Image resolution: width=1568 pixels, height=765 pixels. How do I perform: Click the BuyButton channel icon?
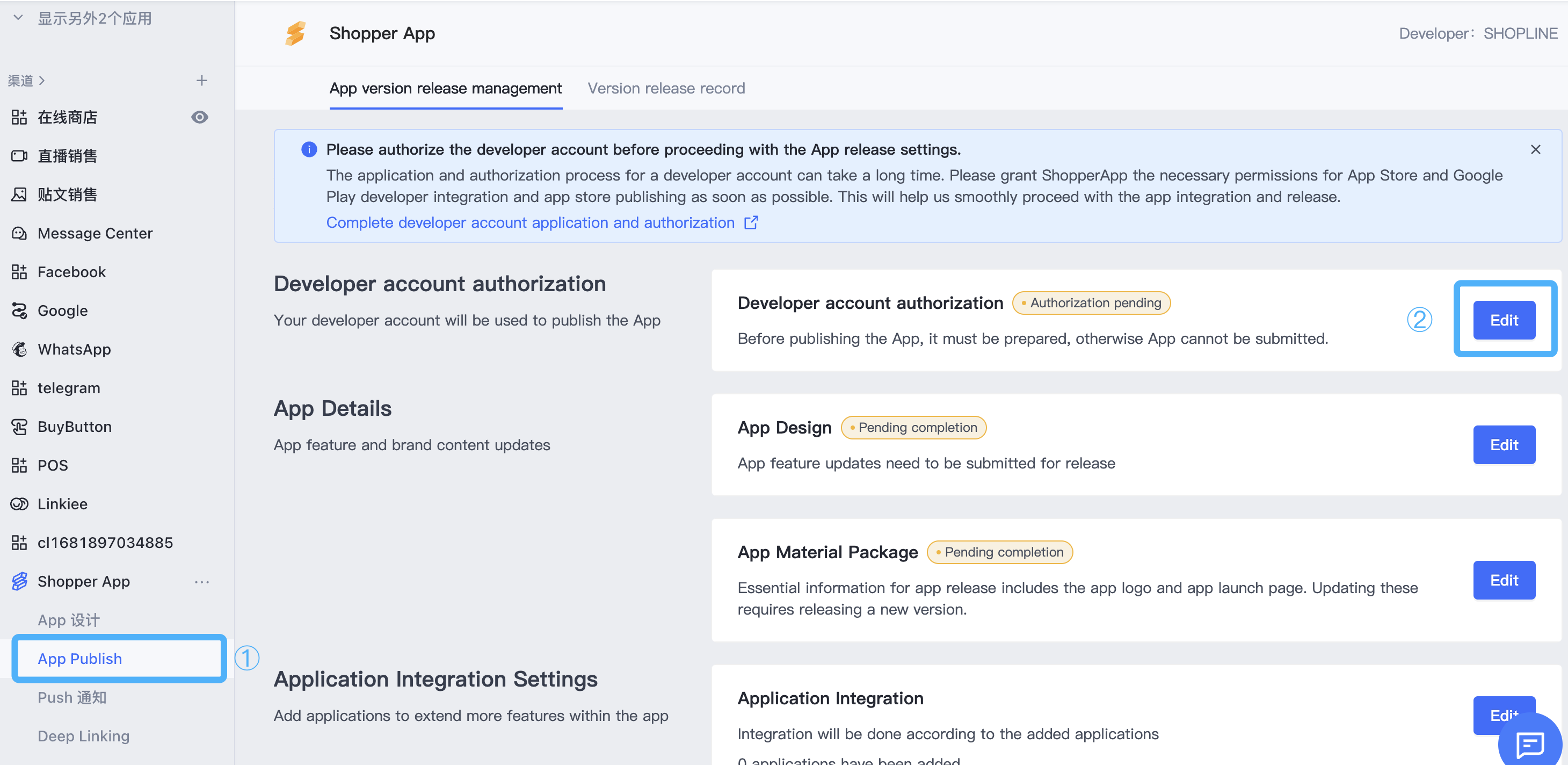pos(19,427)
